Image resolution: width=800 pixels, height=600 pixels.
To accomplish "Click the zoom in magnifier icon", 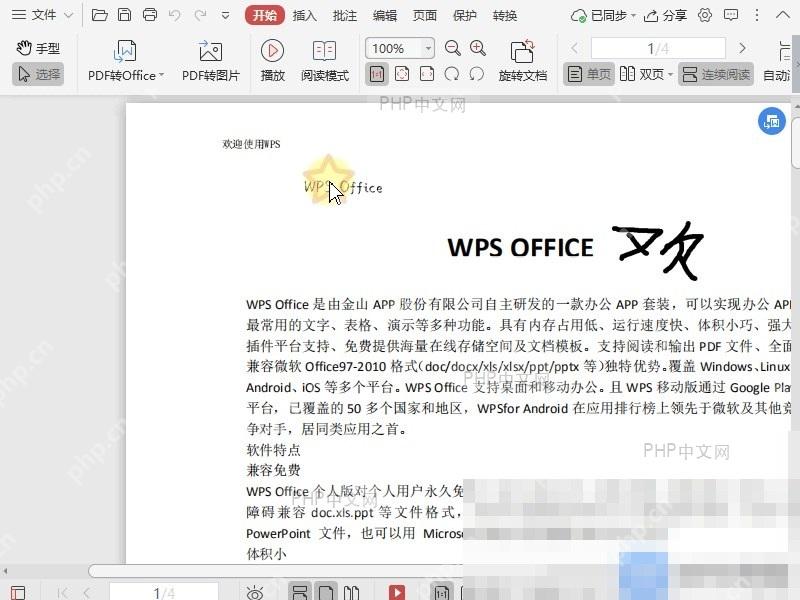I will (x=478, y=48).
